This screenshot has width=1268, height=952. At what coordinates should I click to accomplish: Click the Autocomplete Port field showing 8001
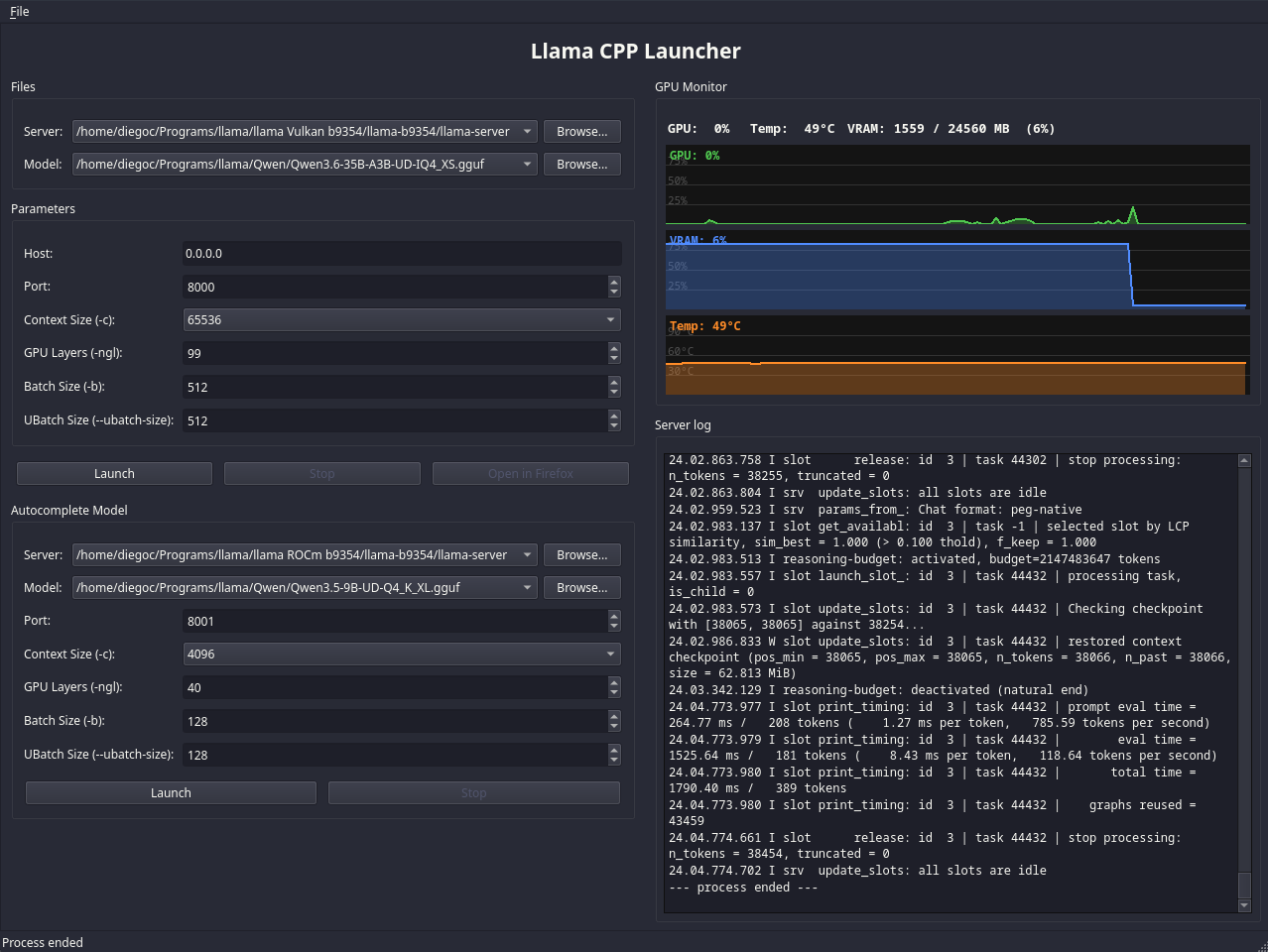tap(395, 621)
